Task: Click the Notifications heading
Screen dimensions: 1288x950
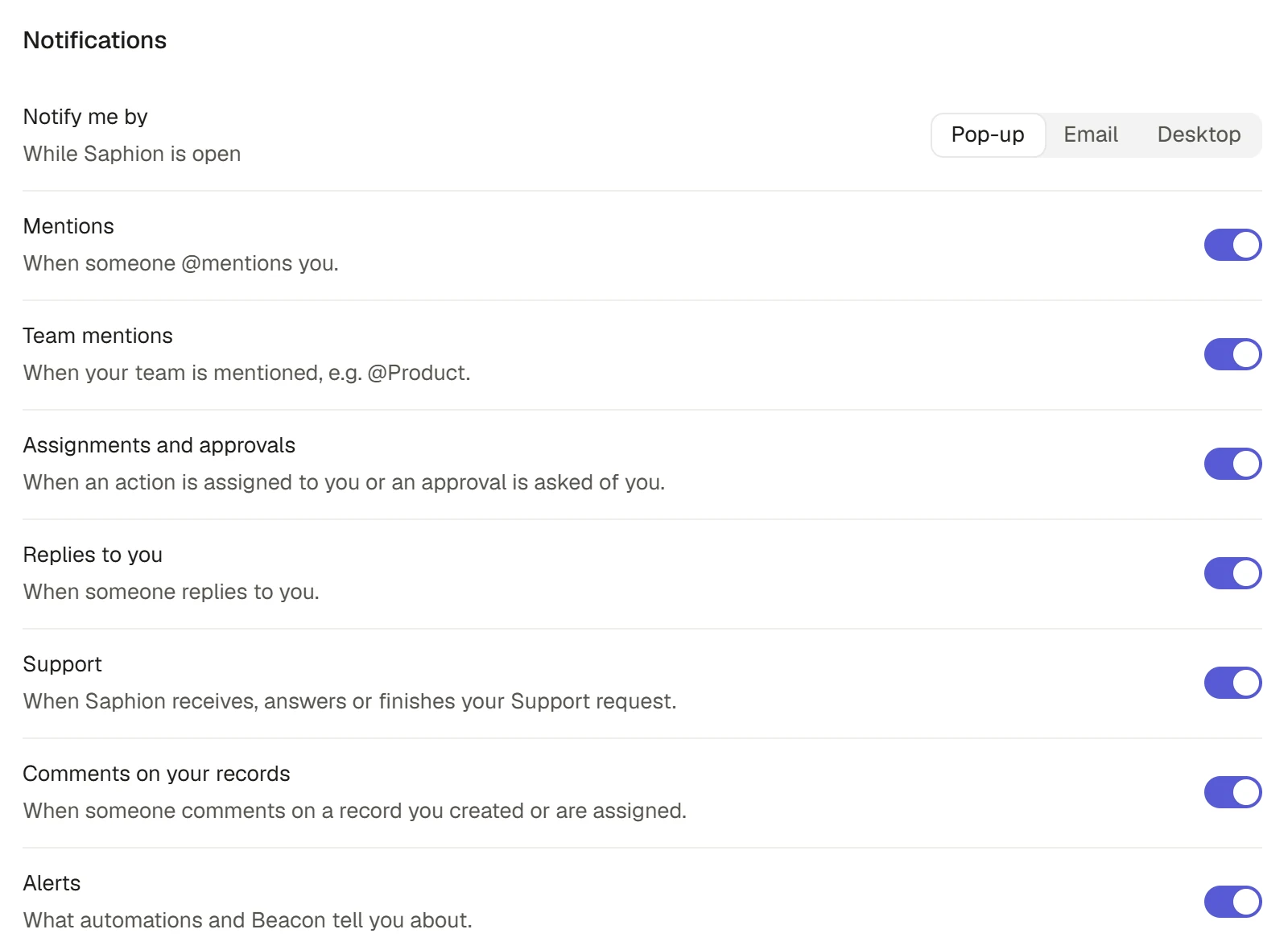Action: [95, 40]
